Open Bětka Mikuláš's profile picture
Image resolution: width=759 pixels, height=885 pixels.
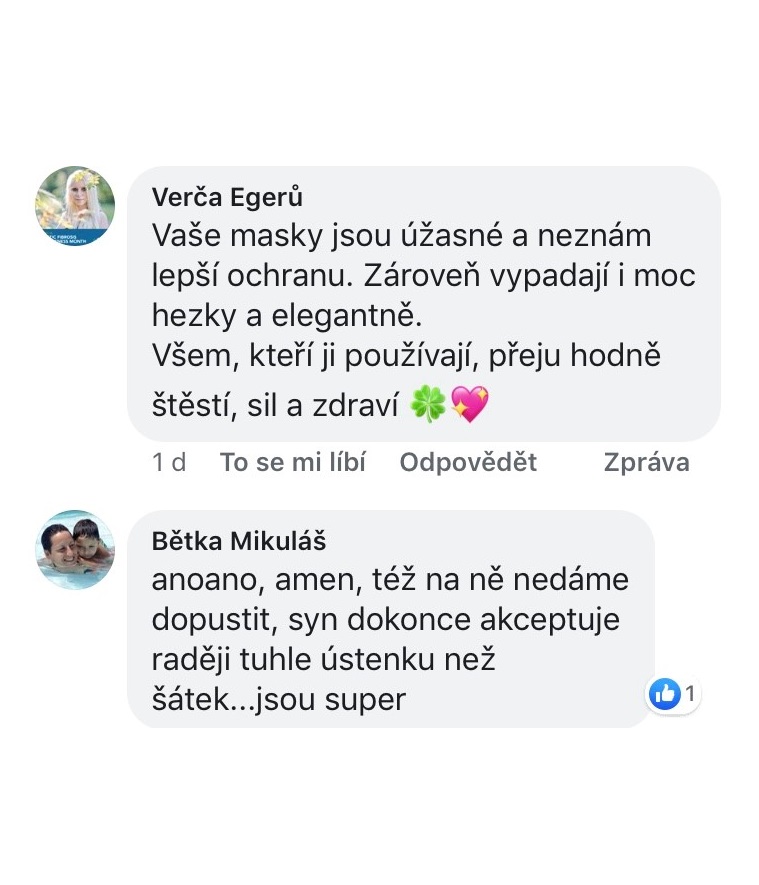pos(75,550)
